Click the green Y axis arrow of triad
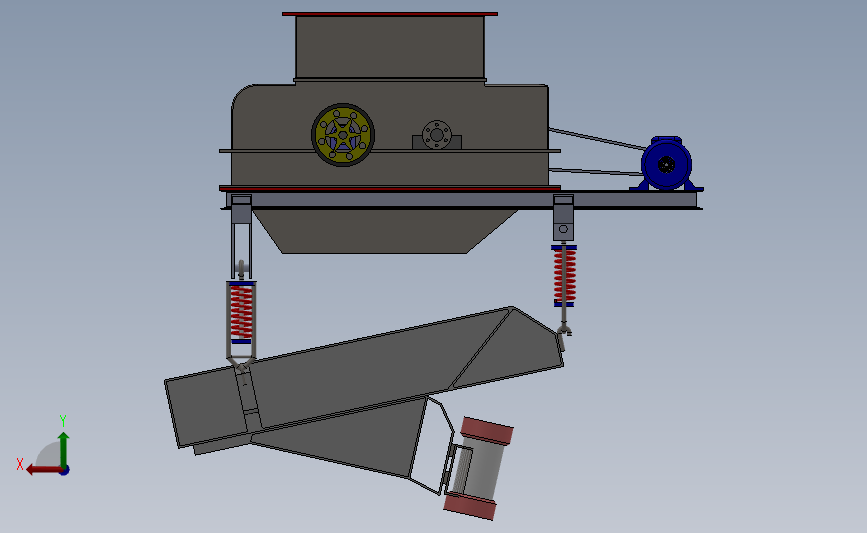 pos(64,449)
